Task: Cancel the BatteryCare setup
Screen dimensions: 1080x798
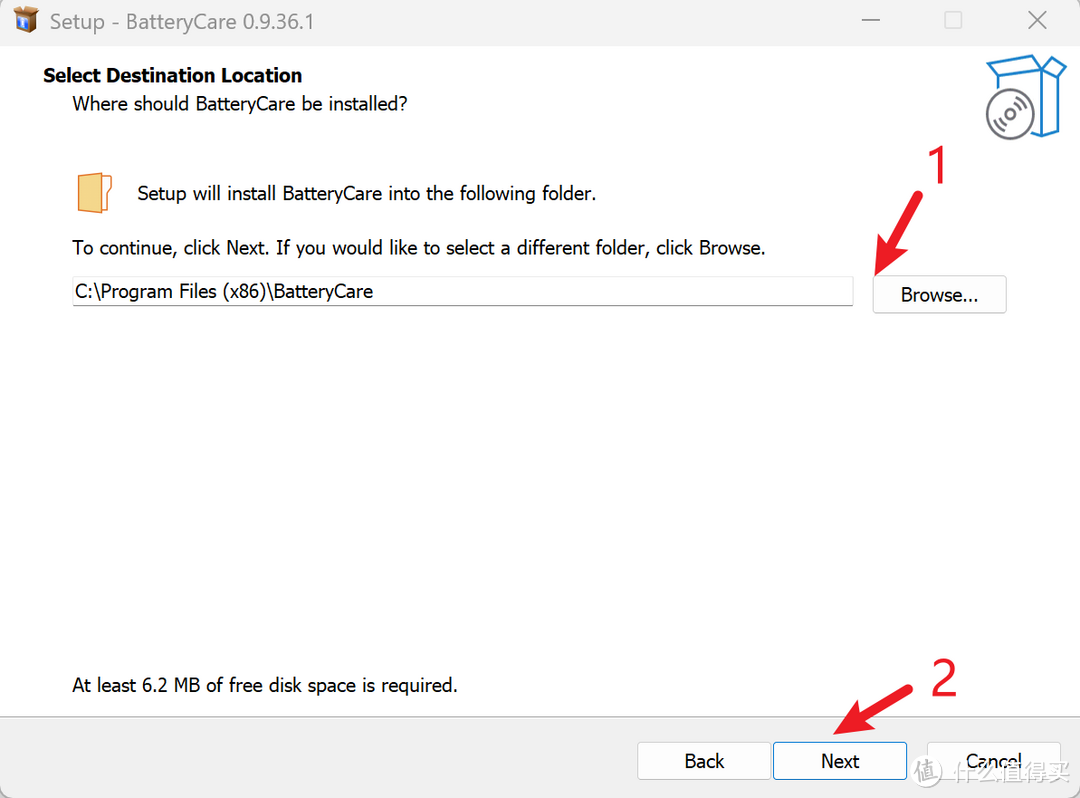Action: tap(993, 761)
